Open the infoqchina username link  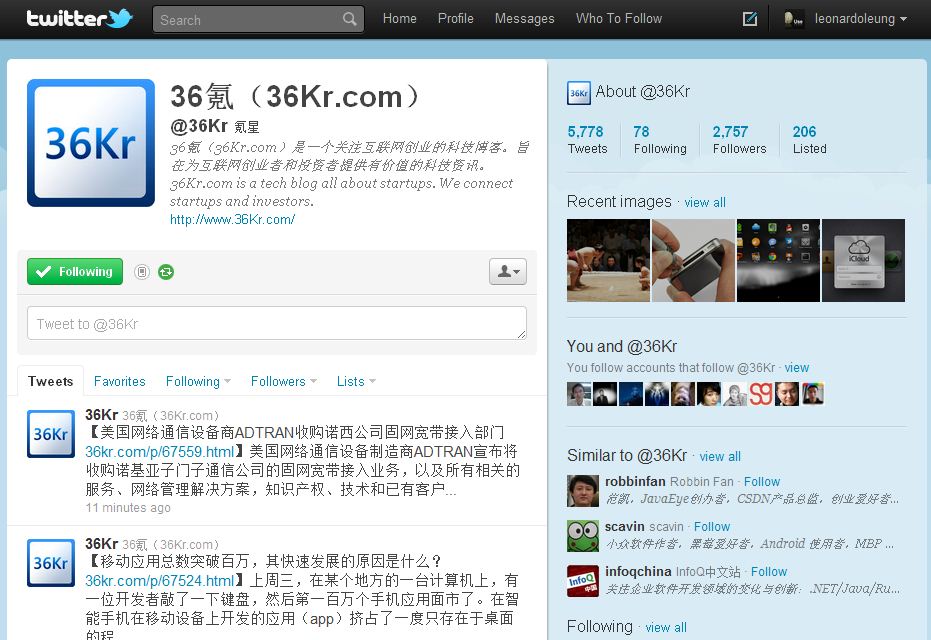click(638, 572)
